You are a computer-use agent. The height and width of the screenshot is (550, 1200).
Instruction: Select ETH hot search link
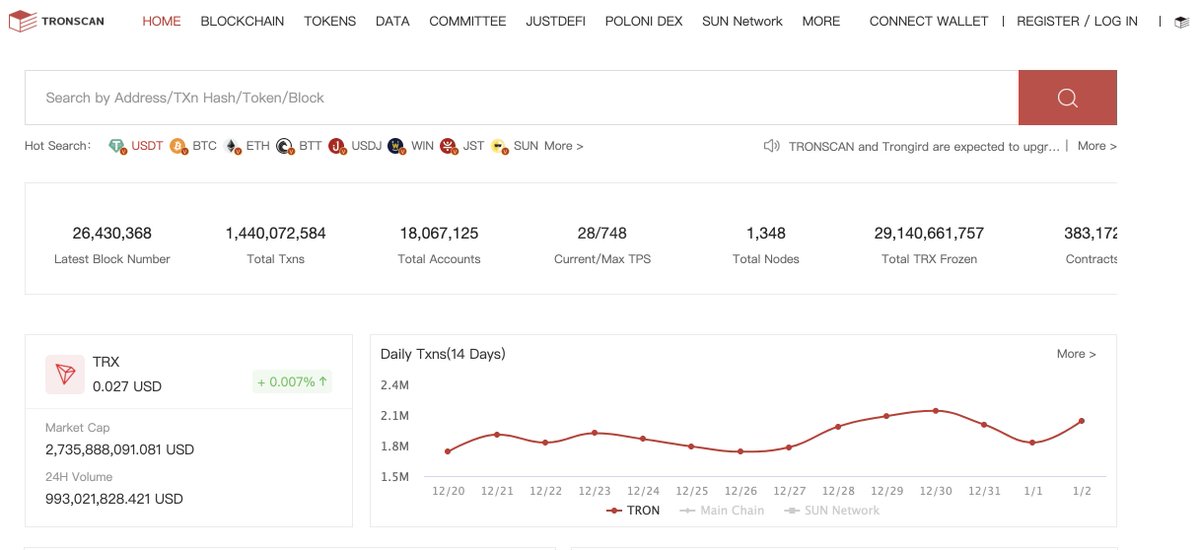[258, 146]
